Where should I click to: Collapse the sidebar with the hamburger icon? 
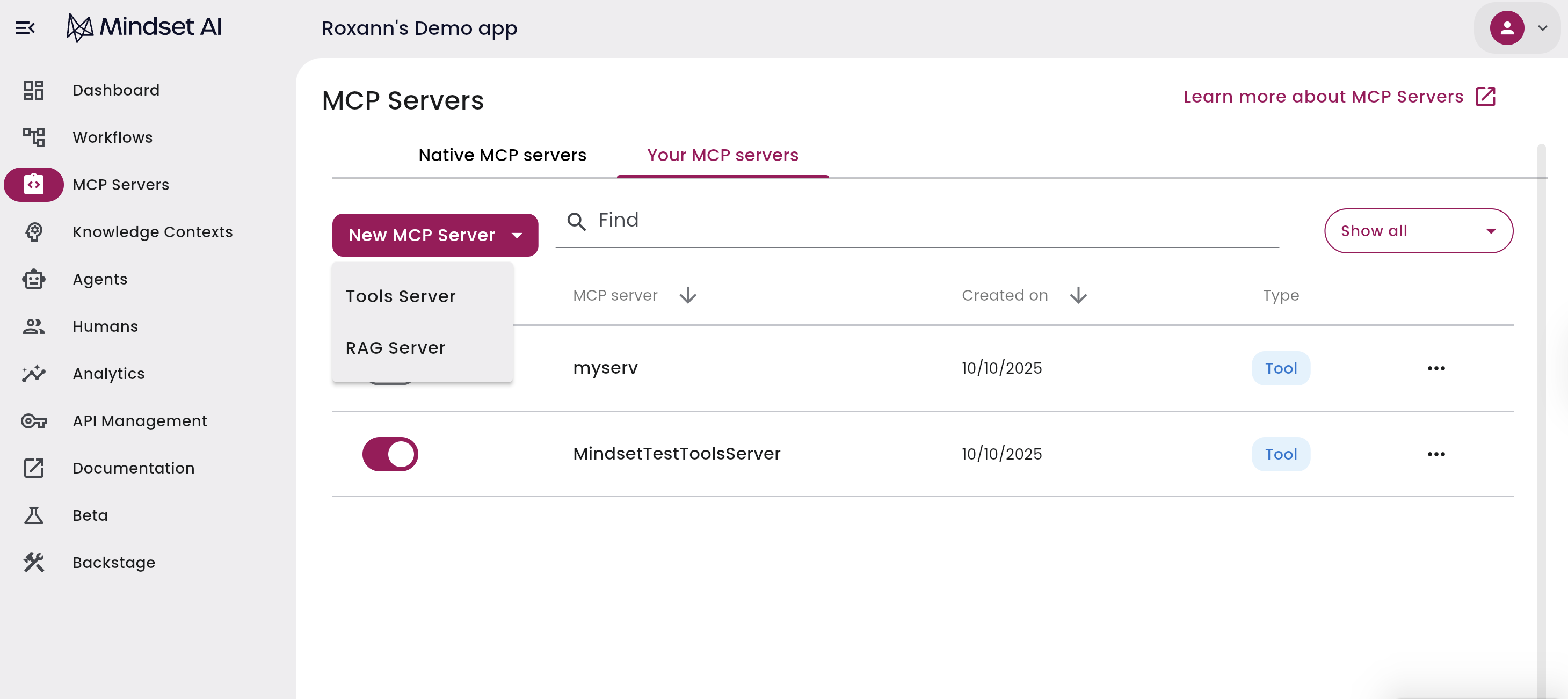point(25,28)
